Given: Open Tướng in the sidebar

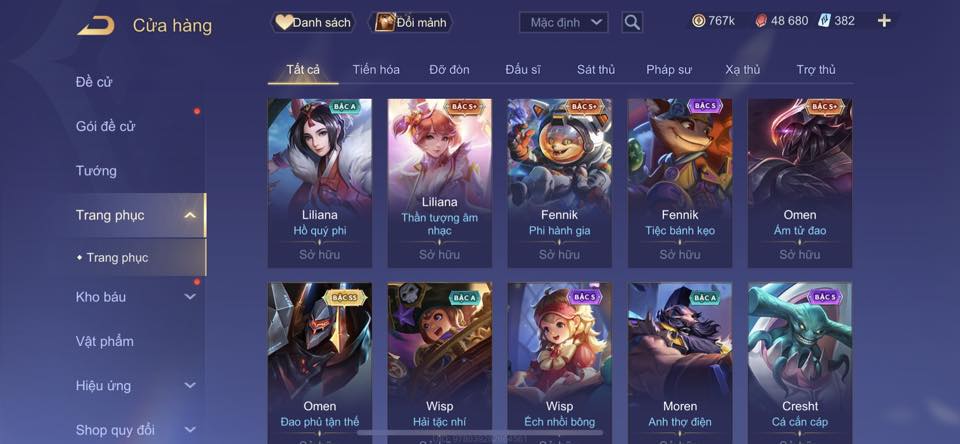Looking at the screenshot, I should 96,171.
